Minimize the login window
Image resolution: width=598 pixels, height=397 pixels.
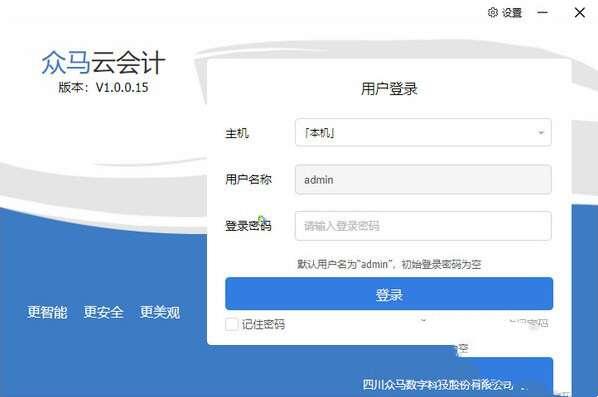click(x=542, y=13)
